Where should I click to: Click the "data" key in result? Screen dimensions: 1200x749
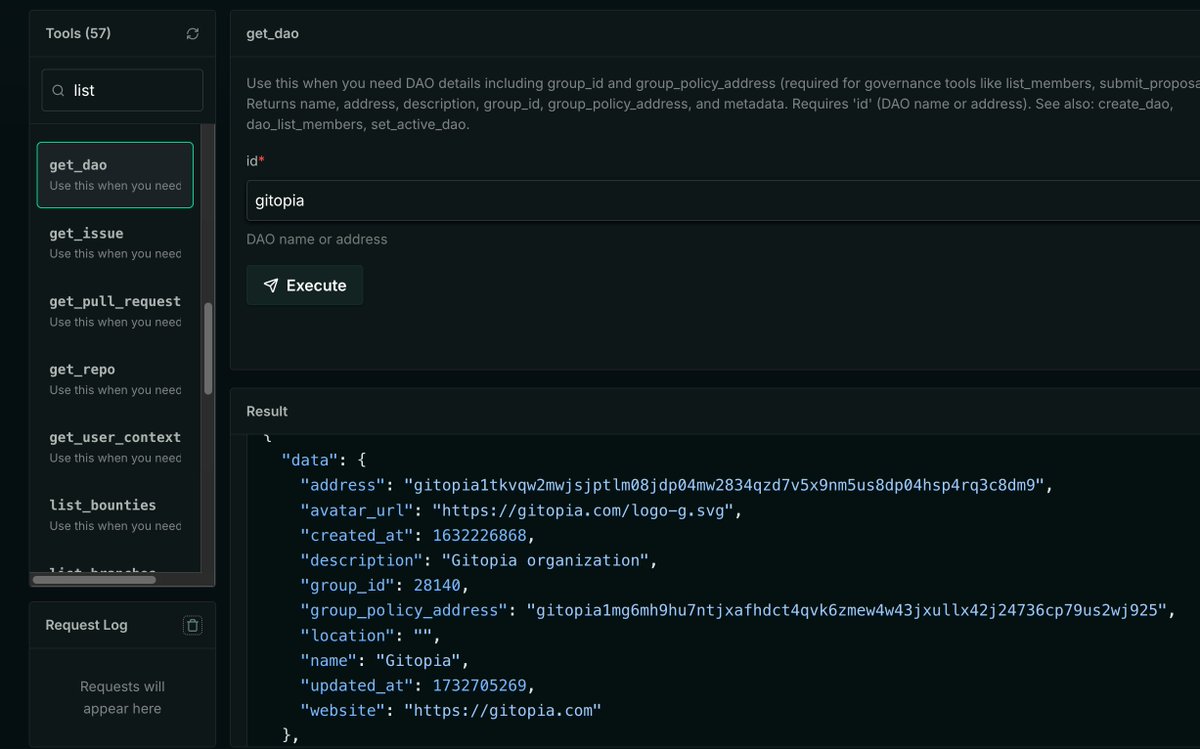310,460
